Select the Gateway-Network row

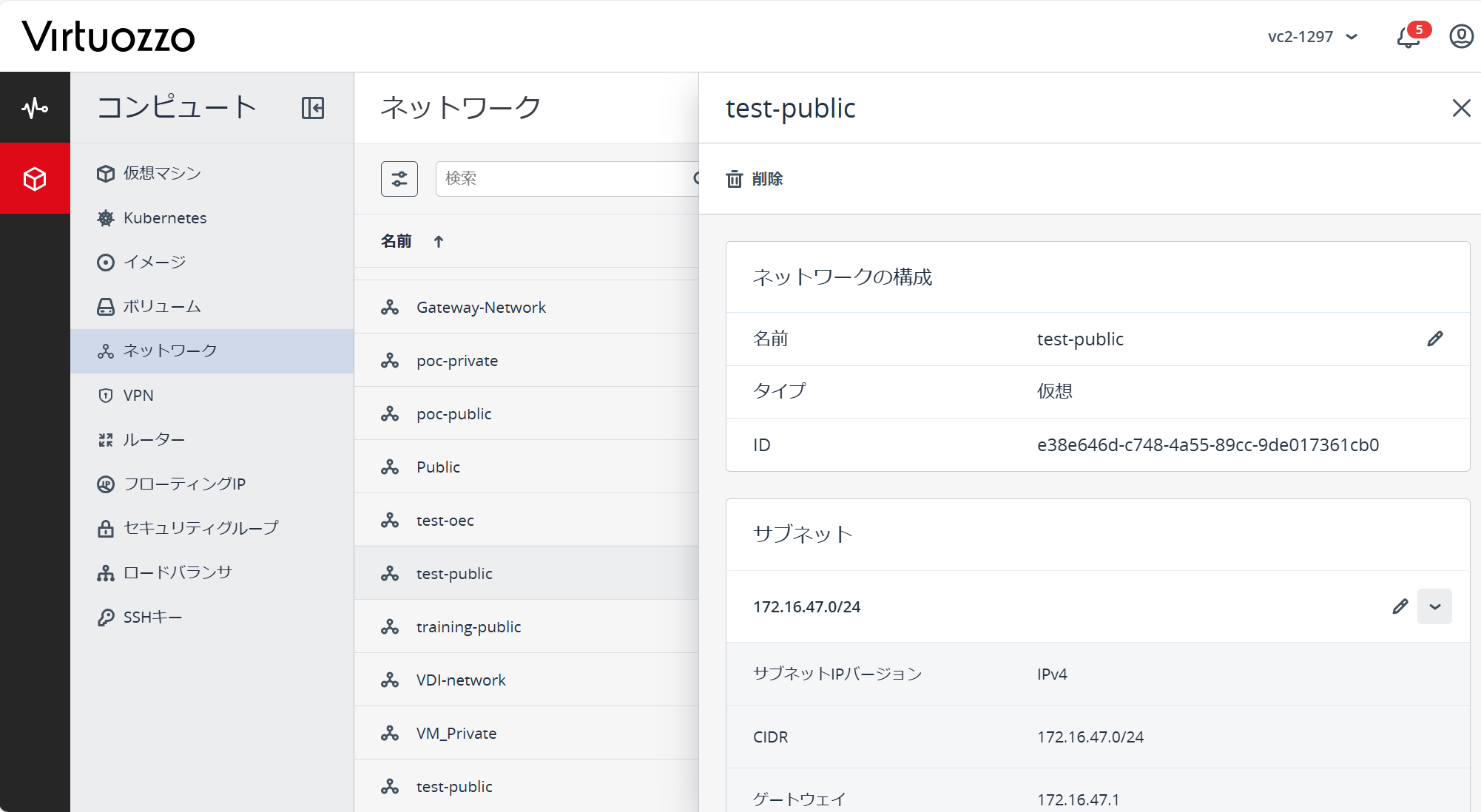click(x=481, y=308)
